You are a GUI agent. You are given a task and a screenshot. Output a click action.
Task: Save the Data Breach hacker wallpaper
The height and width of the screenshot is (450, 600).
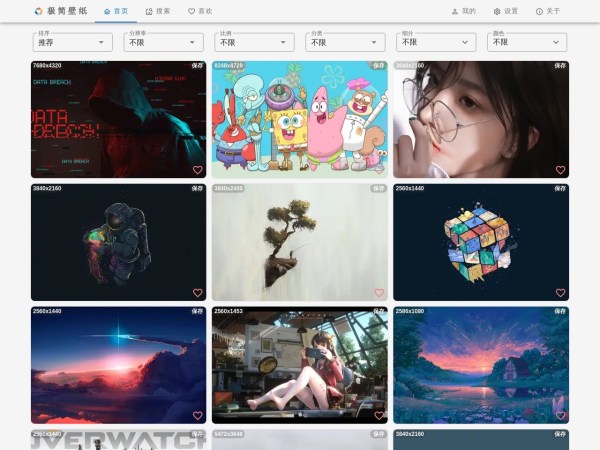click(x=197, y=65)
